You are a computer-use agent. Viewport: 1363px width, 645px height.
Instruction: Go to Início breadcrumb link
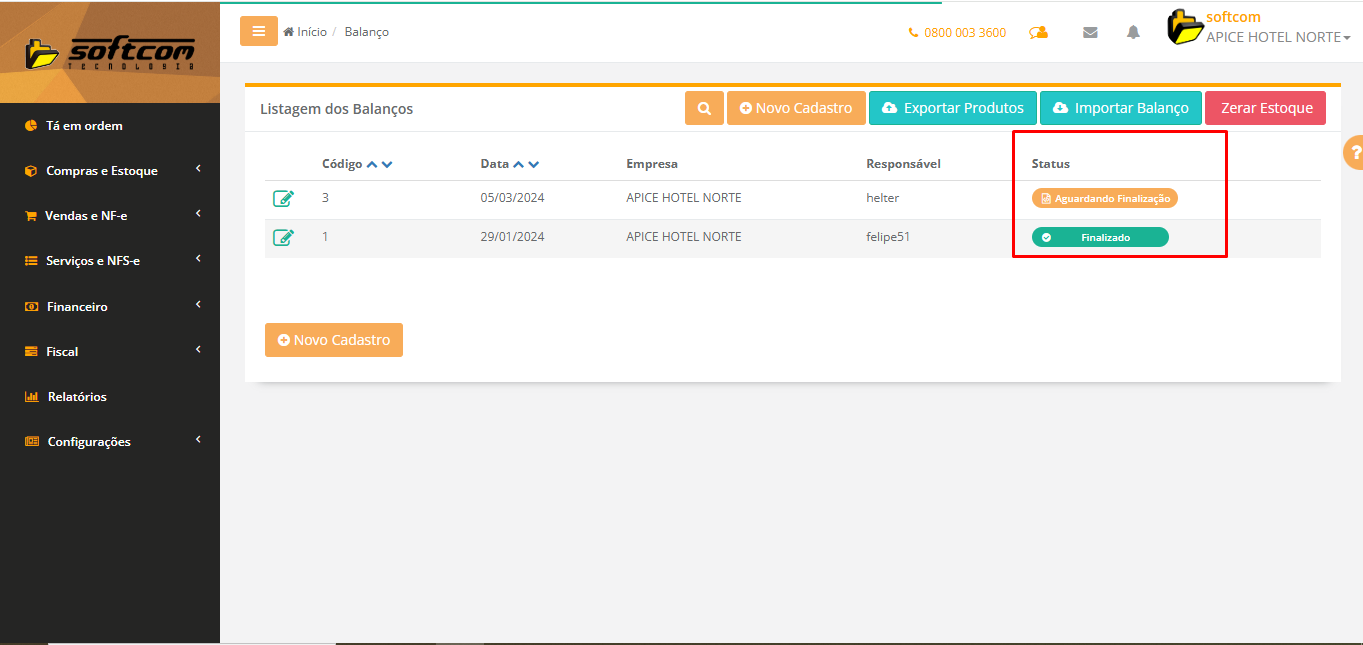pyautogui.click(x=311, y=32)
